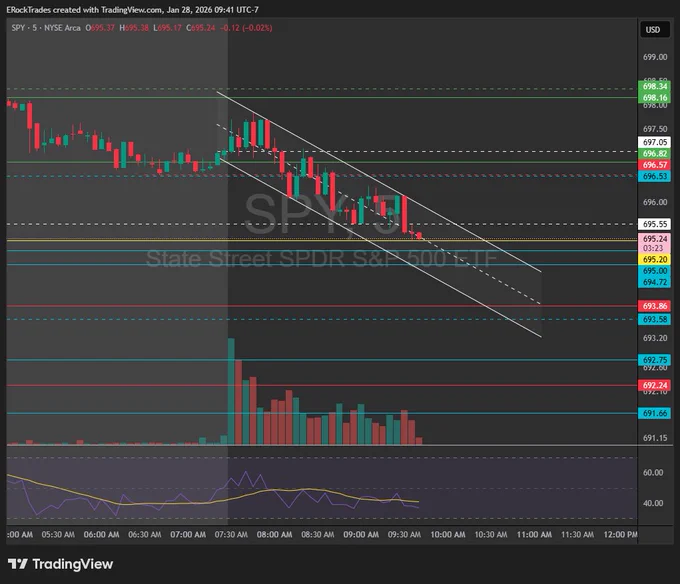Select the green 698.16 price label
This screenshot has width=680, height=584.
654,98
